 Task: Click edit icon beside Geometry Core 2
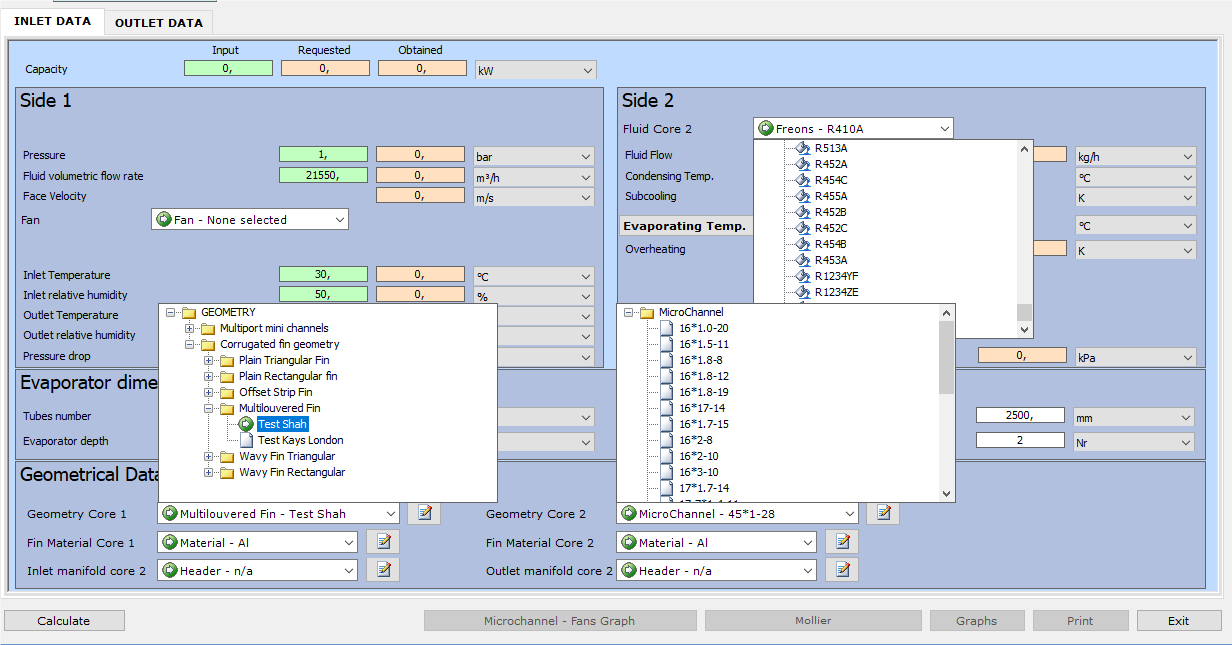coord(882,513)
